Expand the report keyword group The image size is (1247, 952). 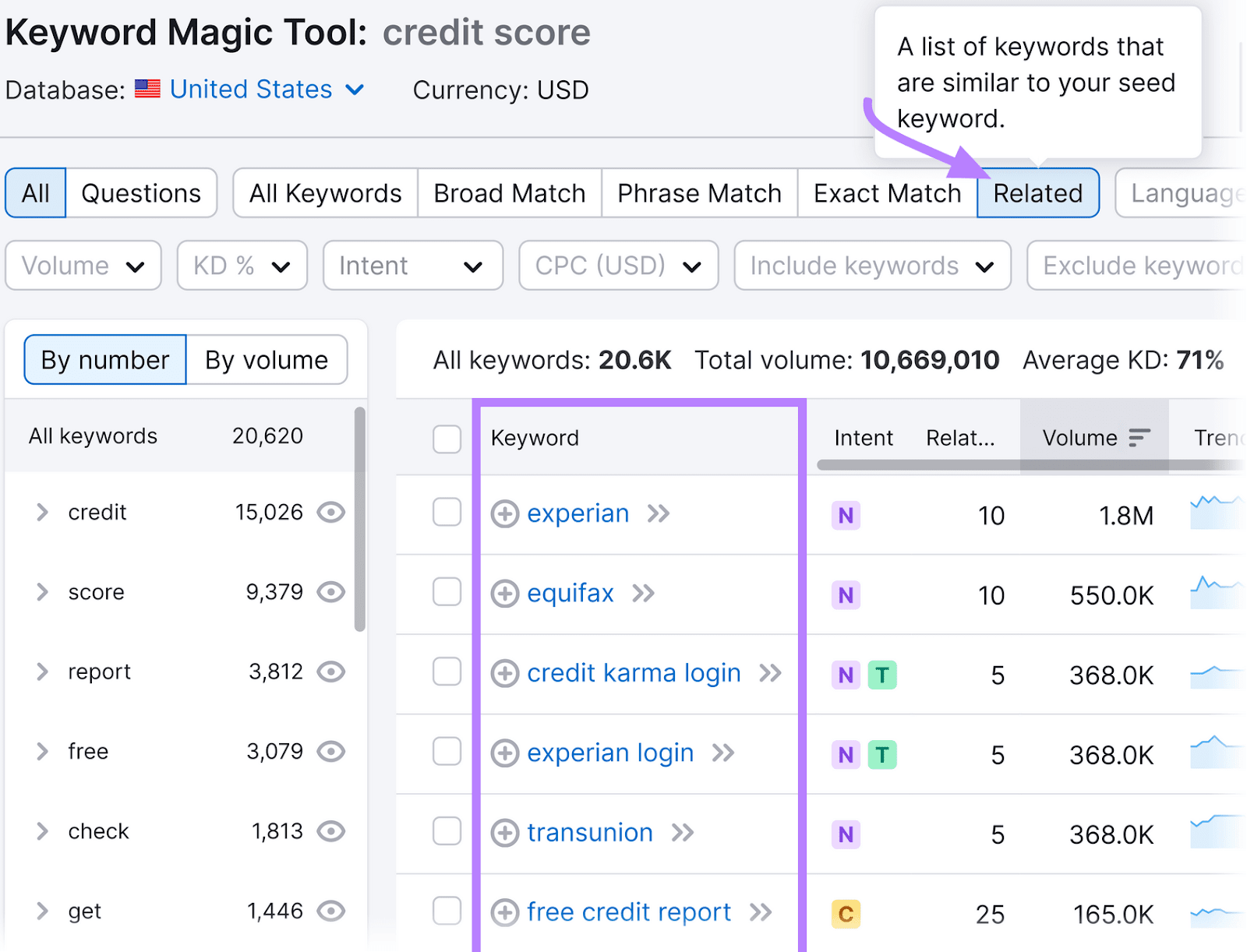point(42,672)
